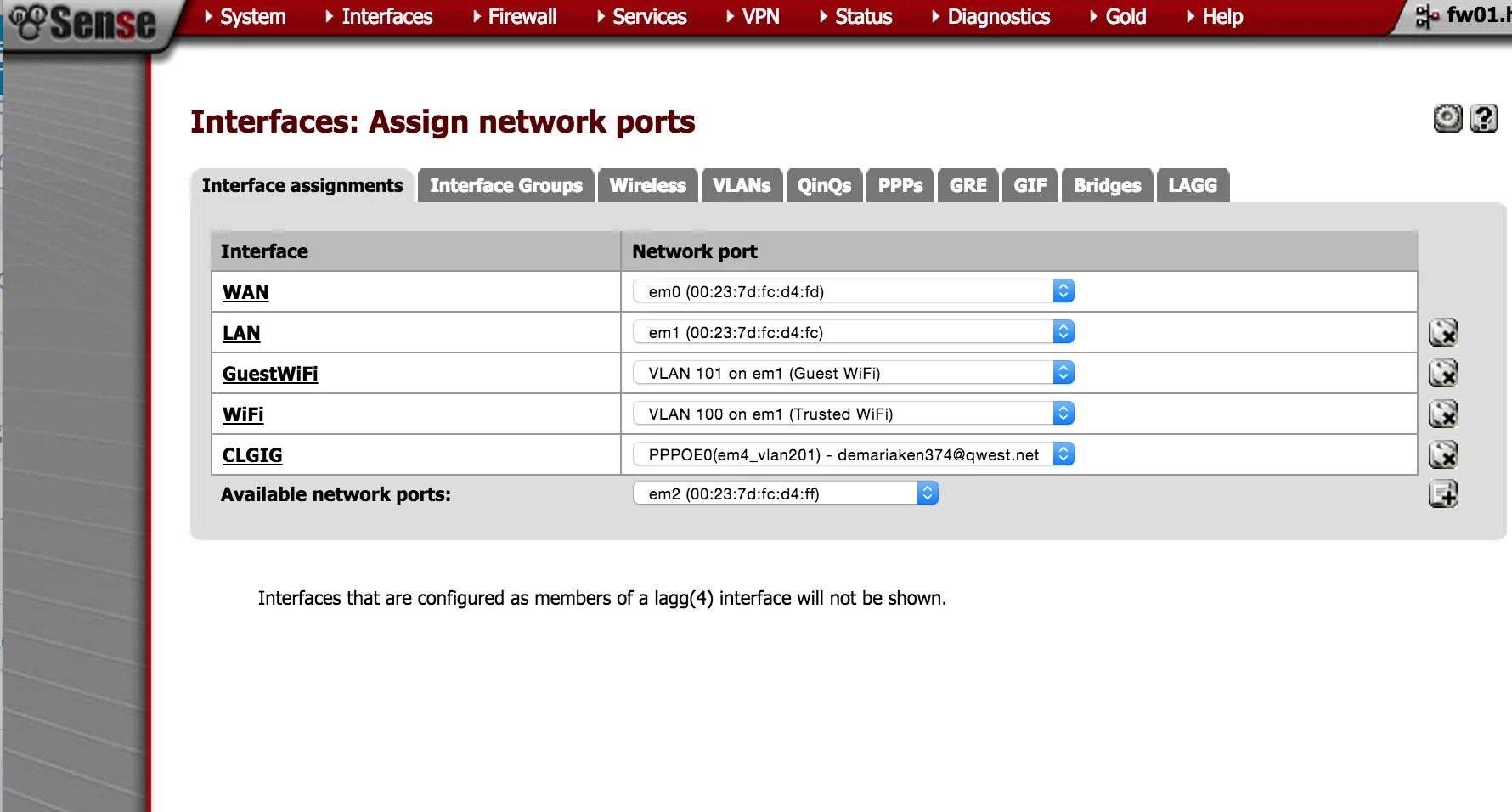Open the Bridges tab
Screen dimensions: 1512x812
[1107, 185]
